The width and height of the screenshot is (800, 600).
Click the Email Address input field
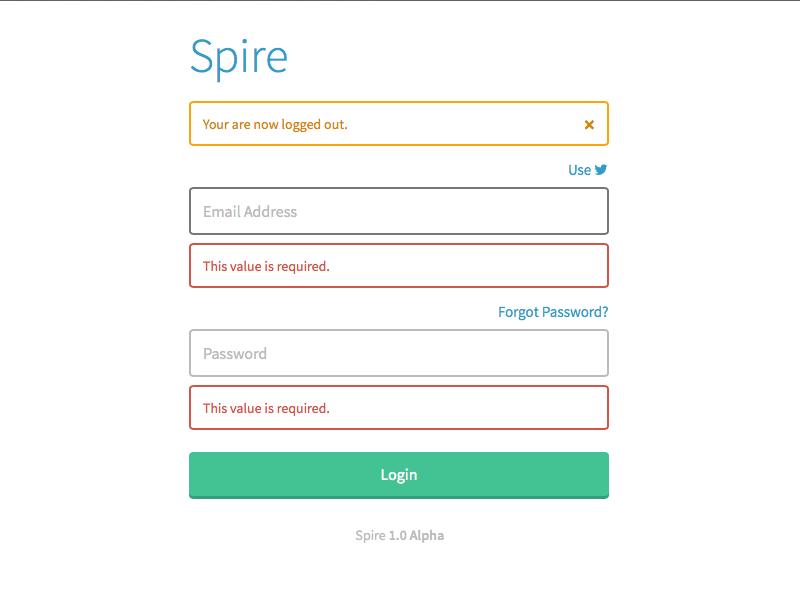[x=399, y=211]
